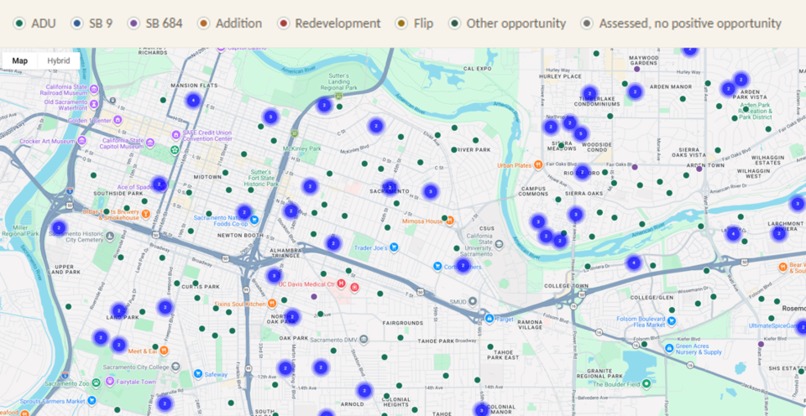Toggle the Flip legend filter
The height and width of the screenshot is (416, 806).
pyautogui.click(x=415, y=24)
